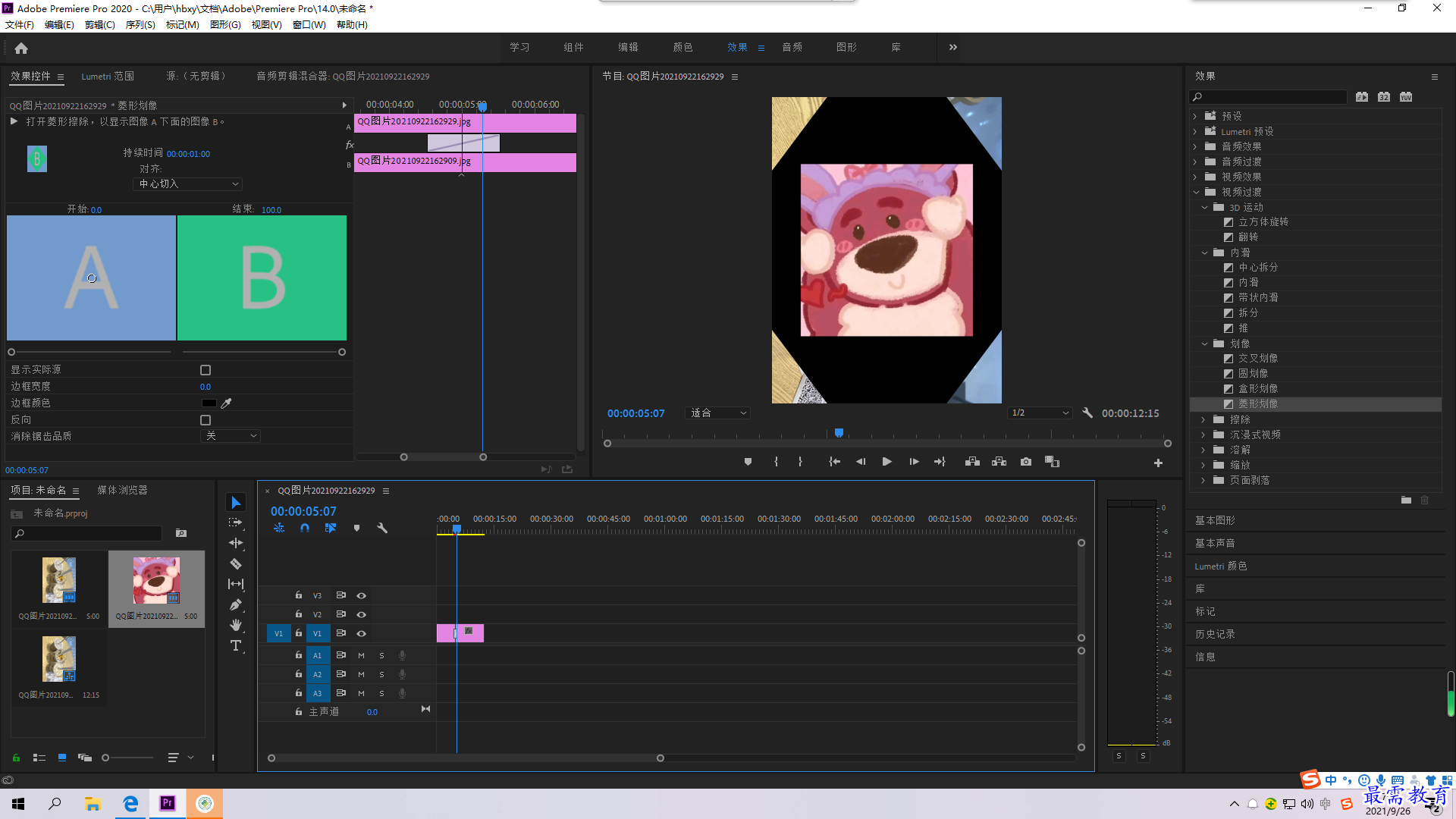
Task: Mute track A3
Action: coord(361,693)
